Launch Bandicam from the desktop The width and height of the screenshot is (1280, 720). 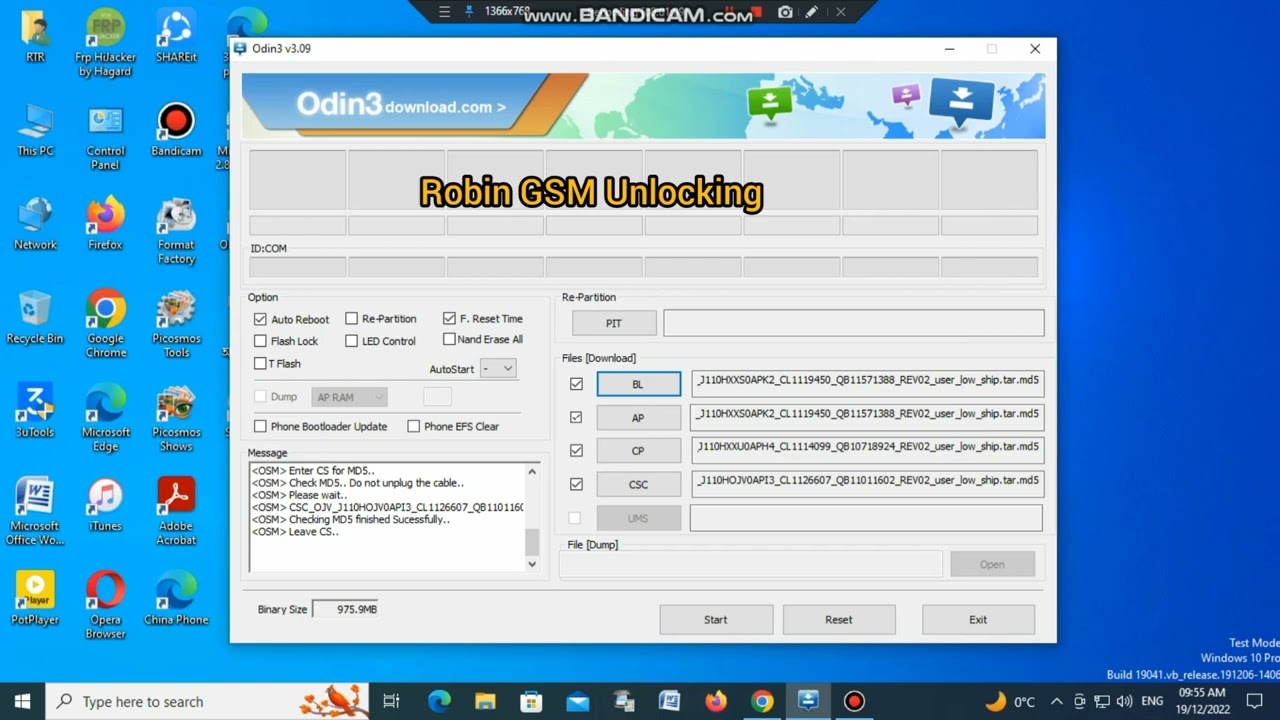tap(176, 130)
